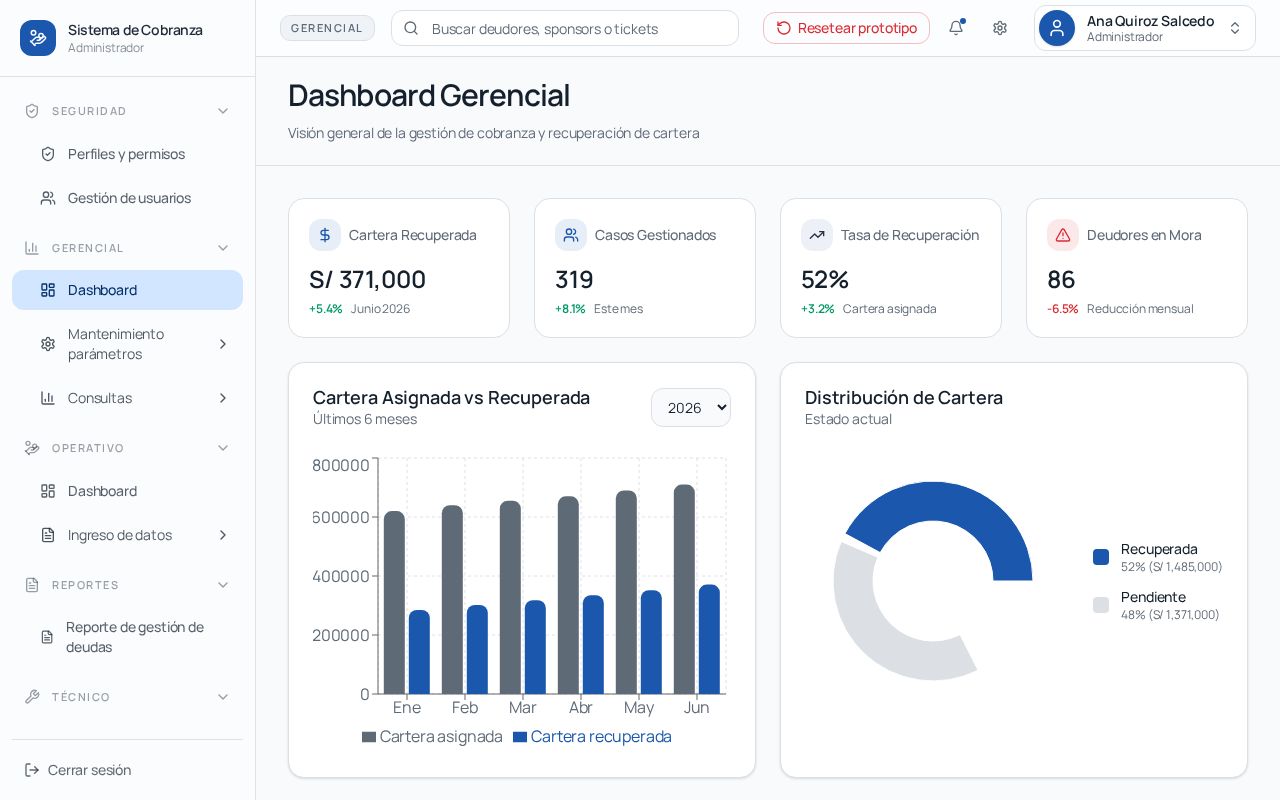Click the Resetear prototipo button

846,28
